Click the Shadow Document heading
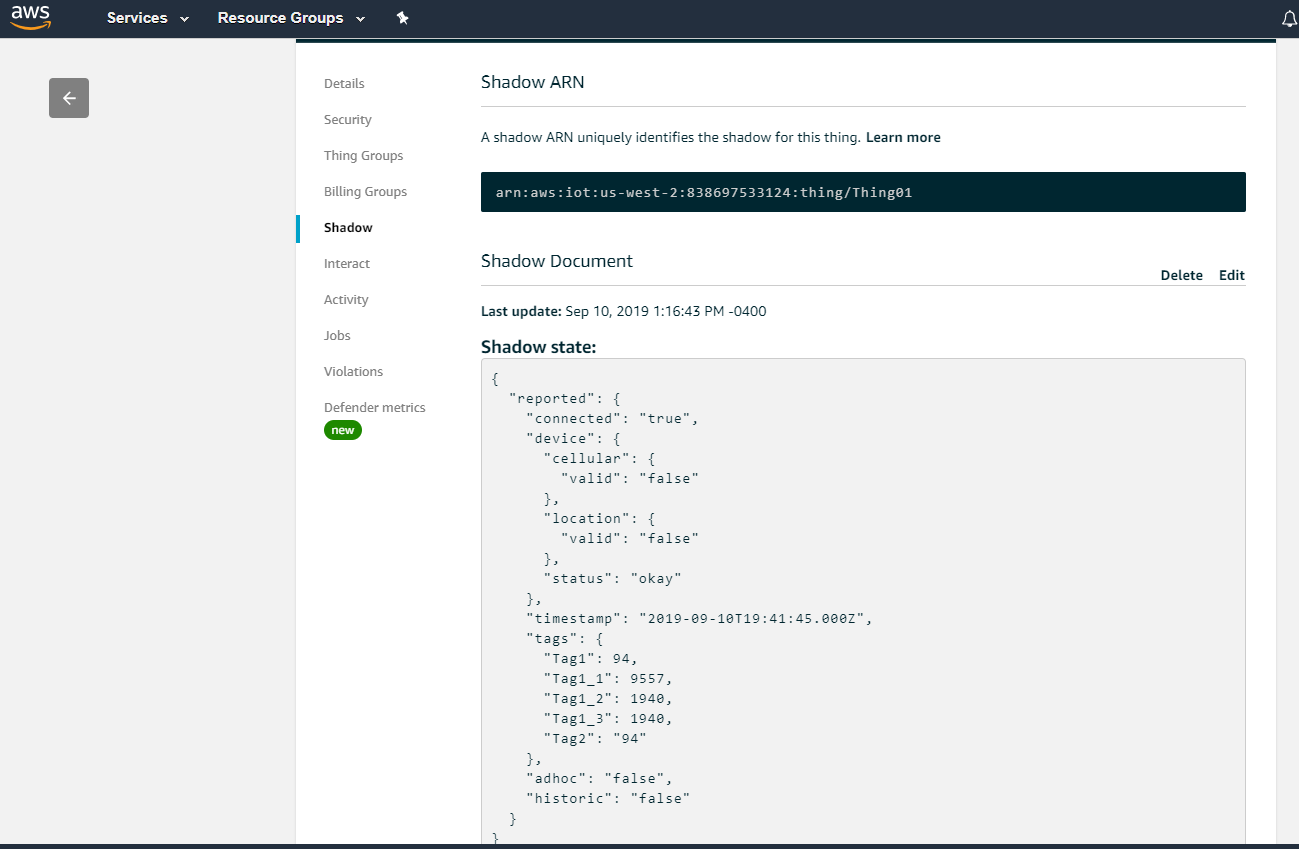This screenshot has width=1299, height=849. 557,261
